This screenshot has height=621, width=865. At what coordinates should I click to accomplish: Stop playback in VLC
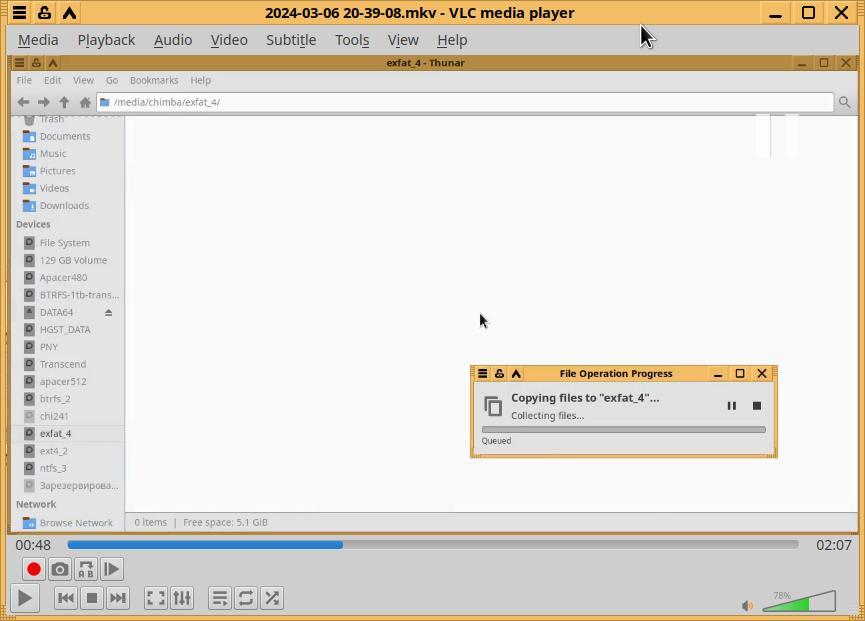[x=92, y=598]
